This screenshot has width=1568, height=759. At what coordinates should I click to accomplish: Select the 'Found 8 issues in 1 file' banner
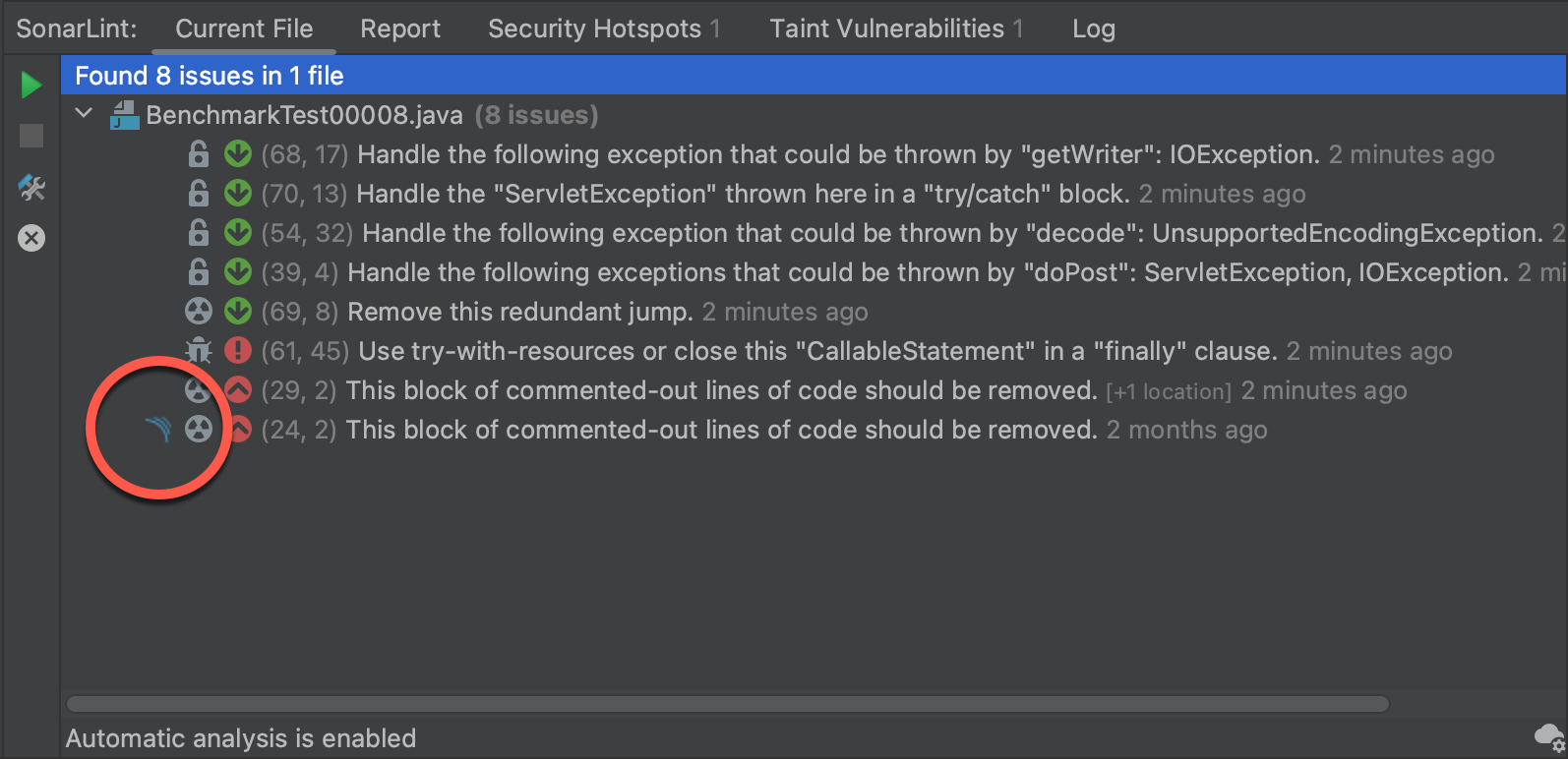(x=209, y=75)
